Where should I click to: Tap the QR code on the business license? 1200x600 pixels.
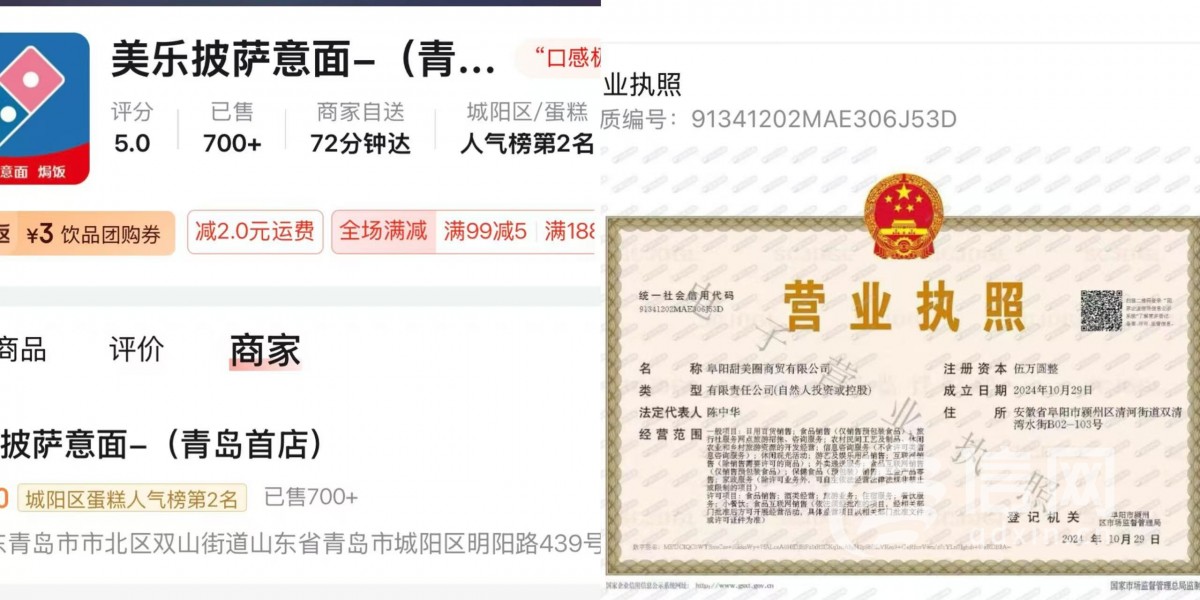[1100, 310]
